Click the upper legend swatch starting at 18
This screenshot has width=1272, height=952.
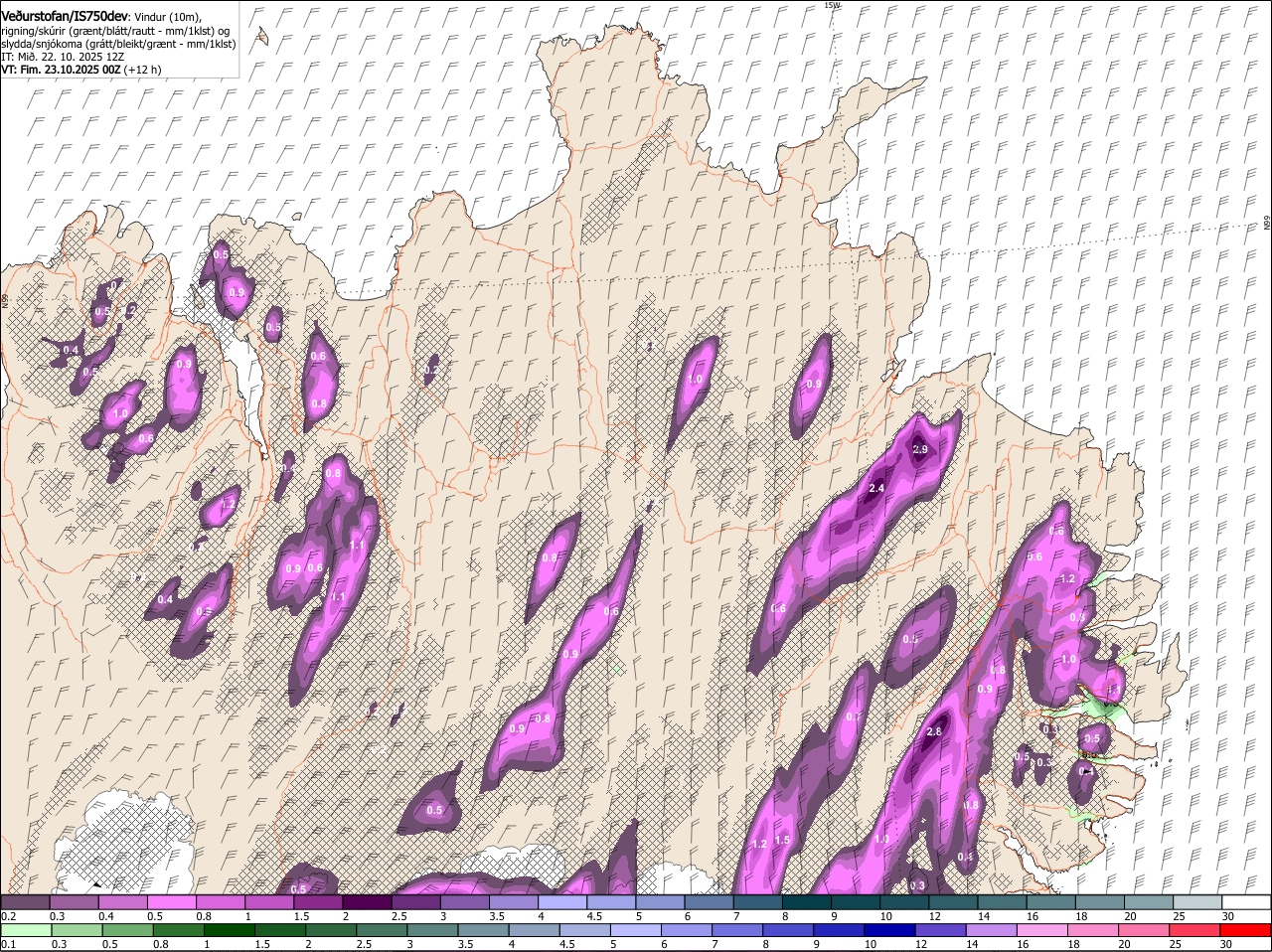pyautogui.click(x=1099, y=902)
